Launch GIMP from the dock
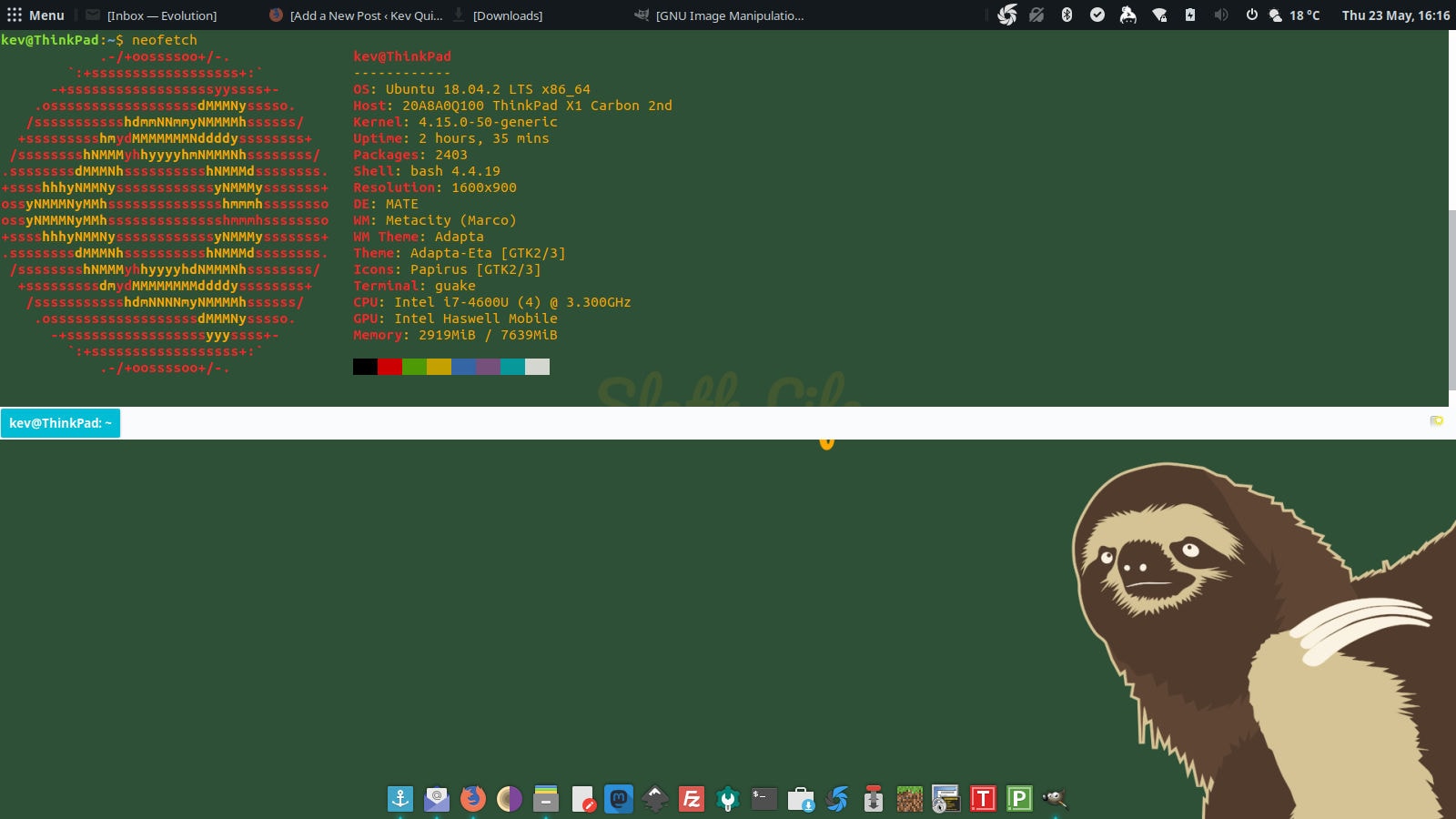1456x819 pixels. click(x=1056, y=799)
